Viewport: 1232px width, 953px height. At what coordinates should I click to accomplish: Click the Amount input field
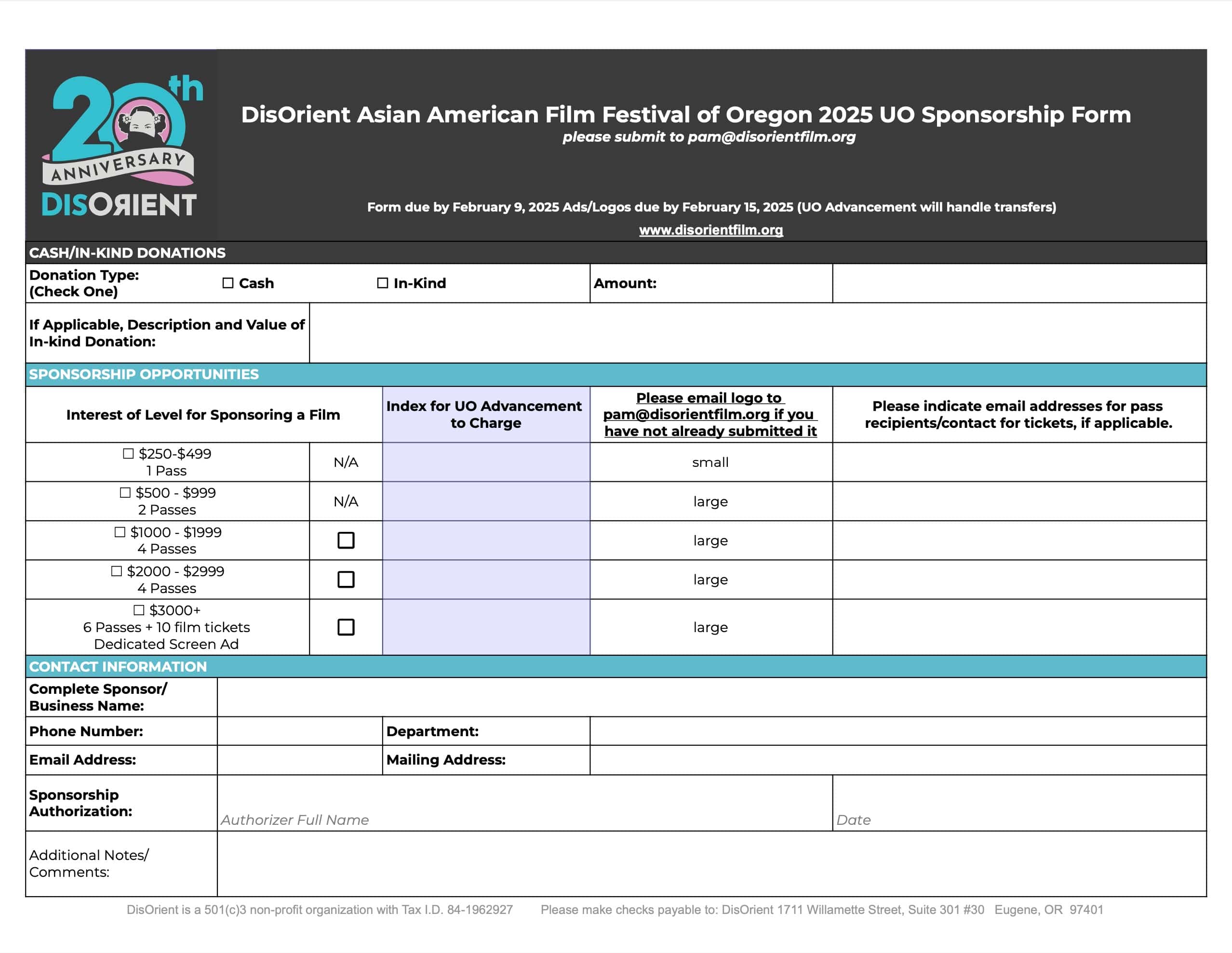coord(1019,283)
